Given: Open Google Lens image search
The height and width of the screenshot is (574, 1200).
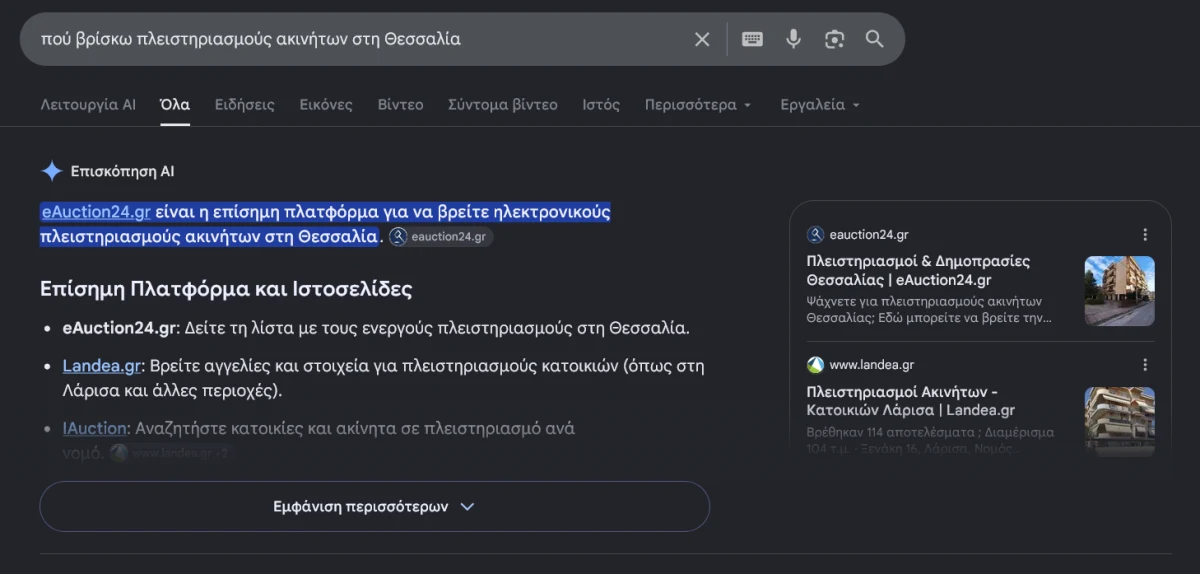Looking at the screenshot, I should [x=834, y=39].
